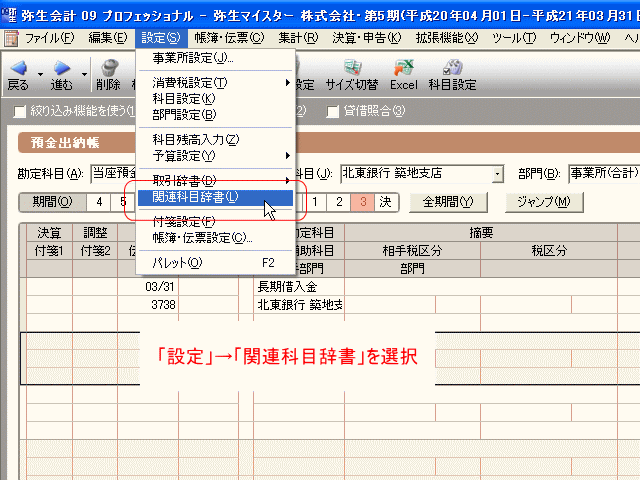Click the サイズ切替 toolbar icon

(352, 68)
